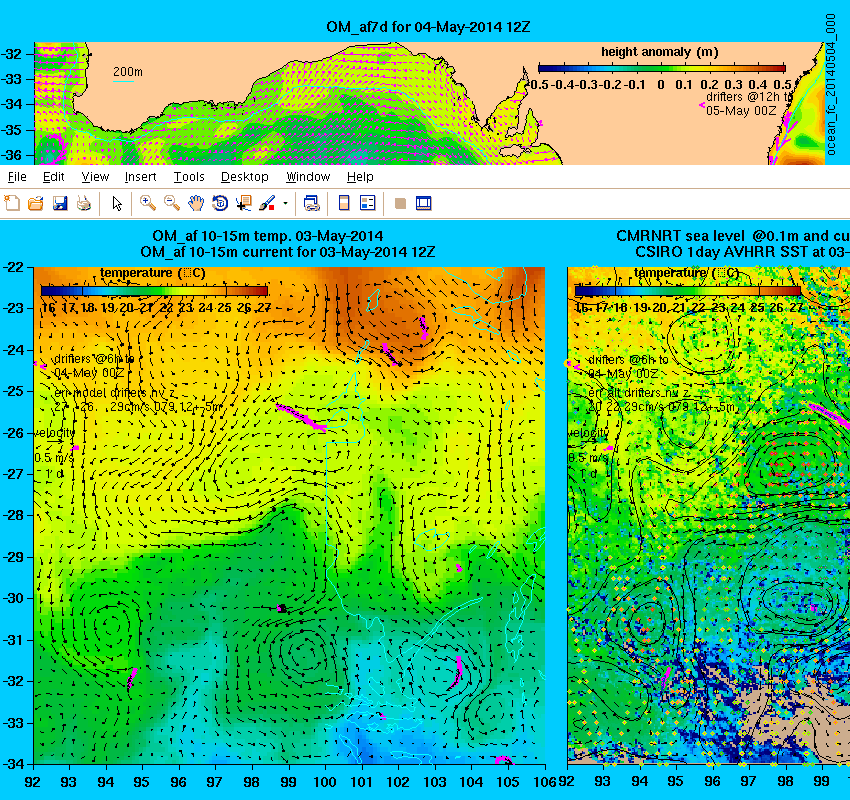Click the left plot temperature colorbar
This screenshot has width=850, height=800.
[154, 291]
